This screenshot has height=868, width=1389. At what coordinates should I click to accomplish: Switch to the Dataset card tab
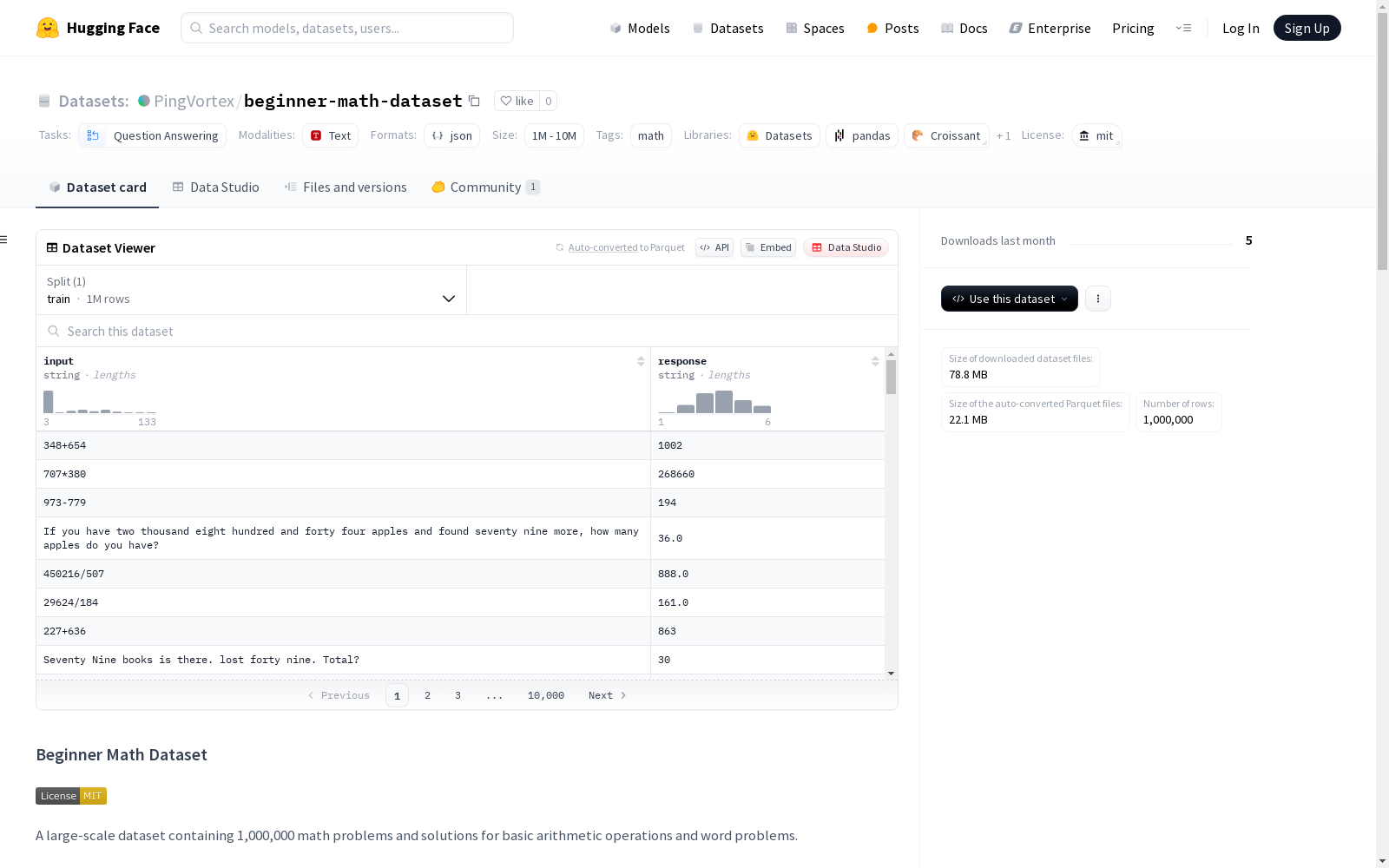pyautogui.click(x=97, y=187)
